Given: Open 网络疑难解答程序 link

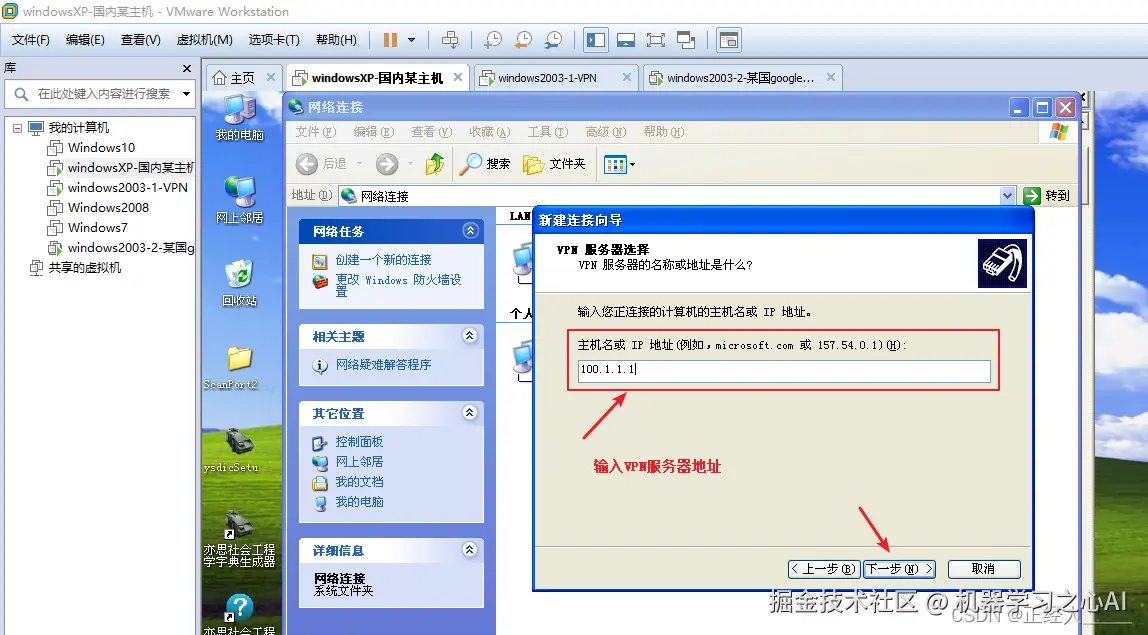Looking at the screenshot, I should click(383, 365).
